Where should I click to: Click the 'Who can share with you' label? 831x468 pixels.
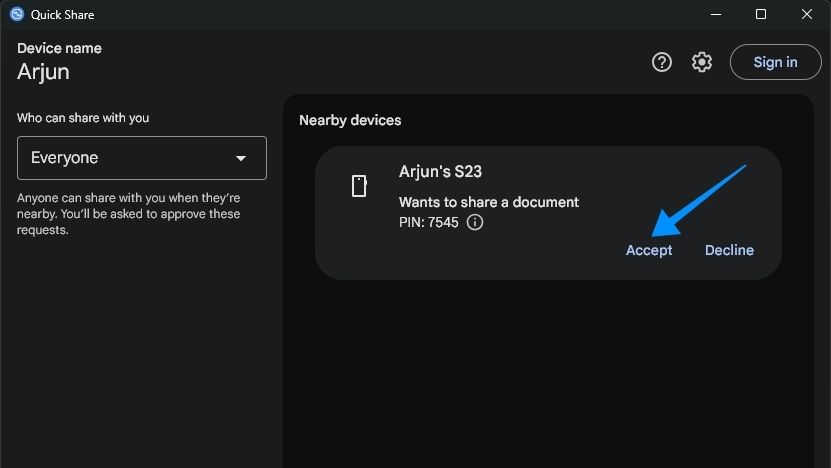[x=83, y=118]
